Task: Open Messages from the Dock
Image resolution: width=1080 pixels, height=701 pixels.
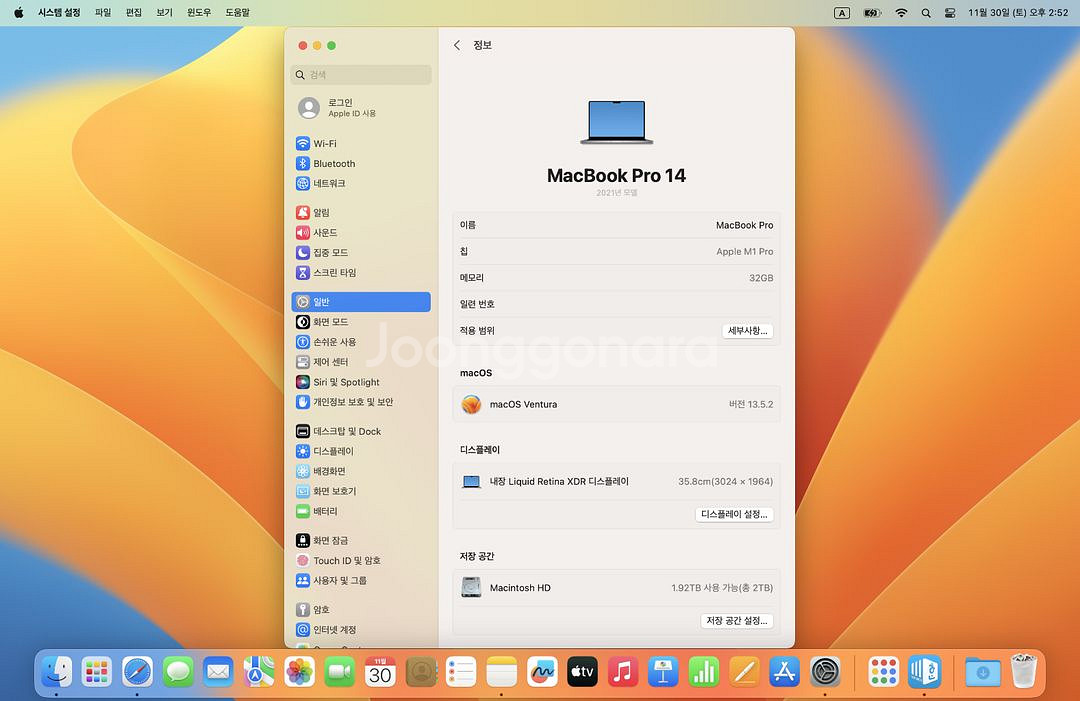Action: tap(178, 671)
